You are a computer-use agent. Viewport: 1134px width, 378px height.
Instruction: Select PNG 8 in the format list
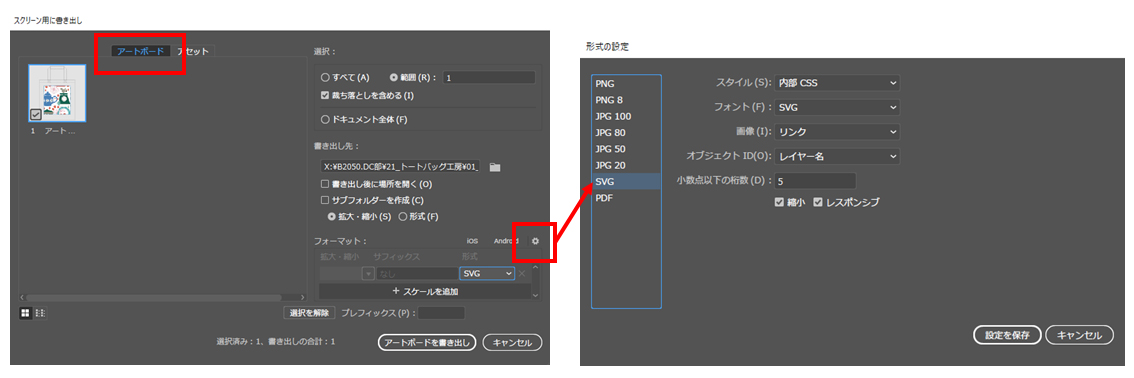(626, 100)
